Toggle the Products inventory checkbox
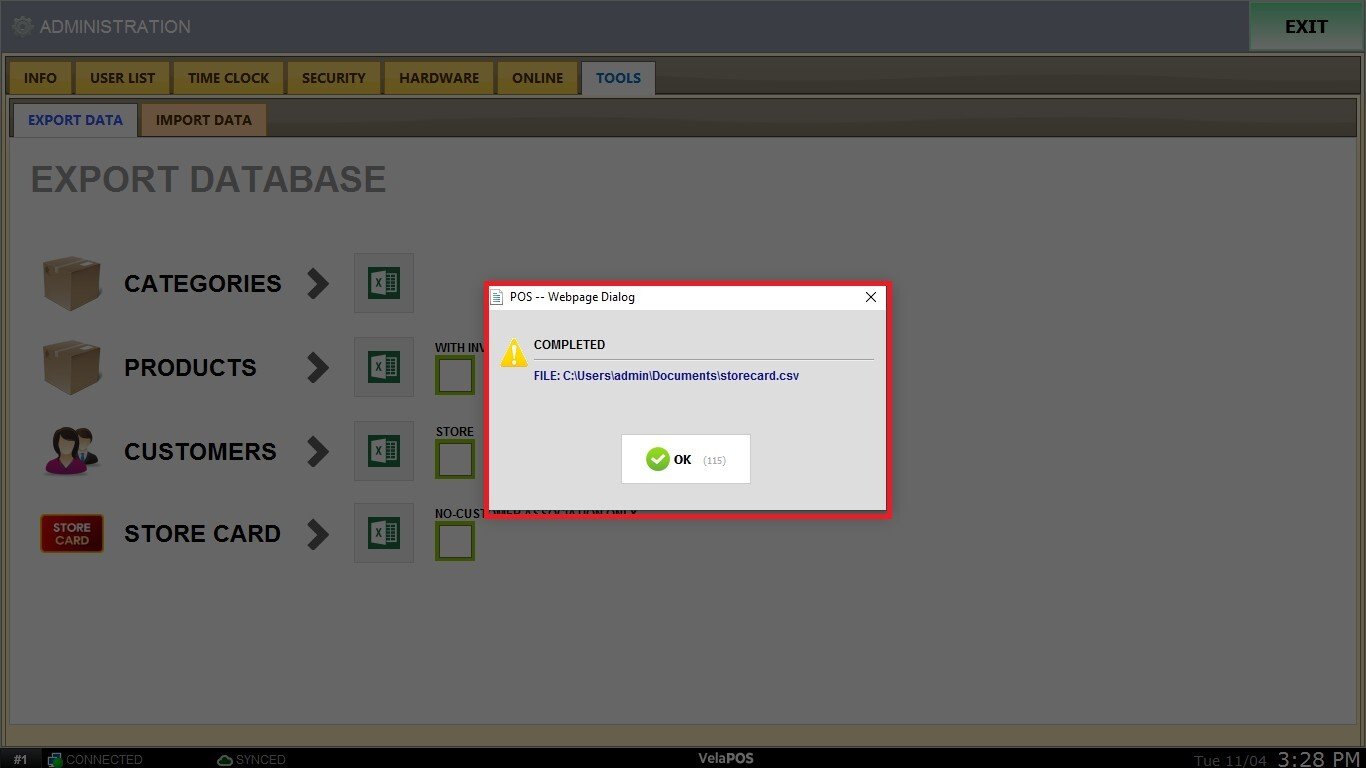This screenshot has height=768, width=1366. pos(455,376)
